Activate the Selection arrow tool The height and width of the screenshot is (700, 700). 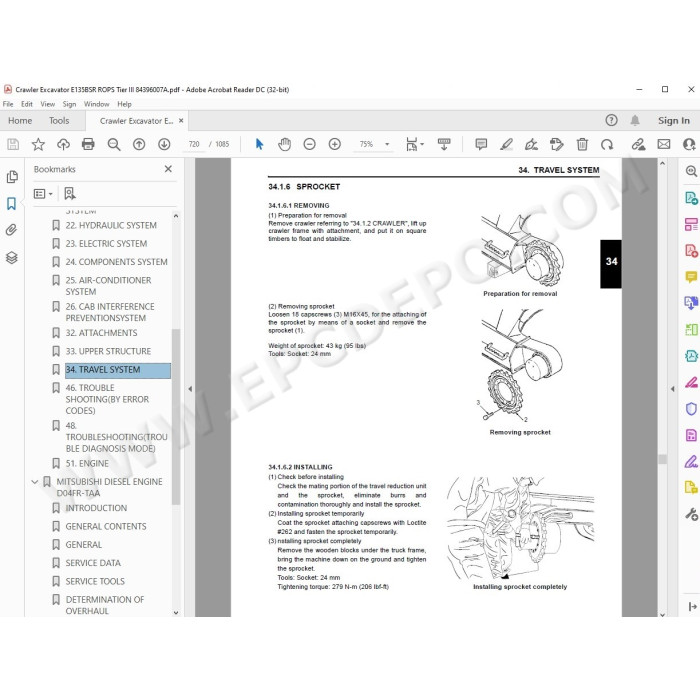pyautogui.click(x=259, y=144)
